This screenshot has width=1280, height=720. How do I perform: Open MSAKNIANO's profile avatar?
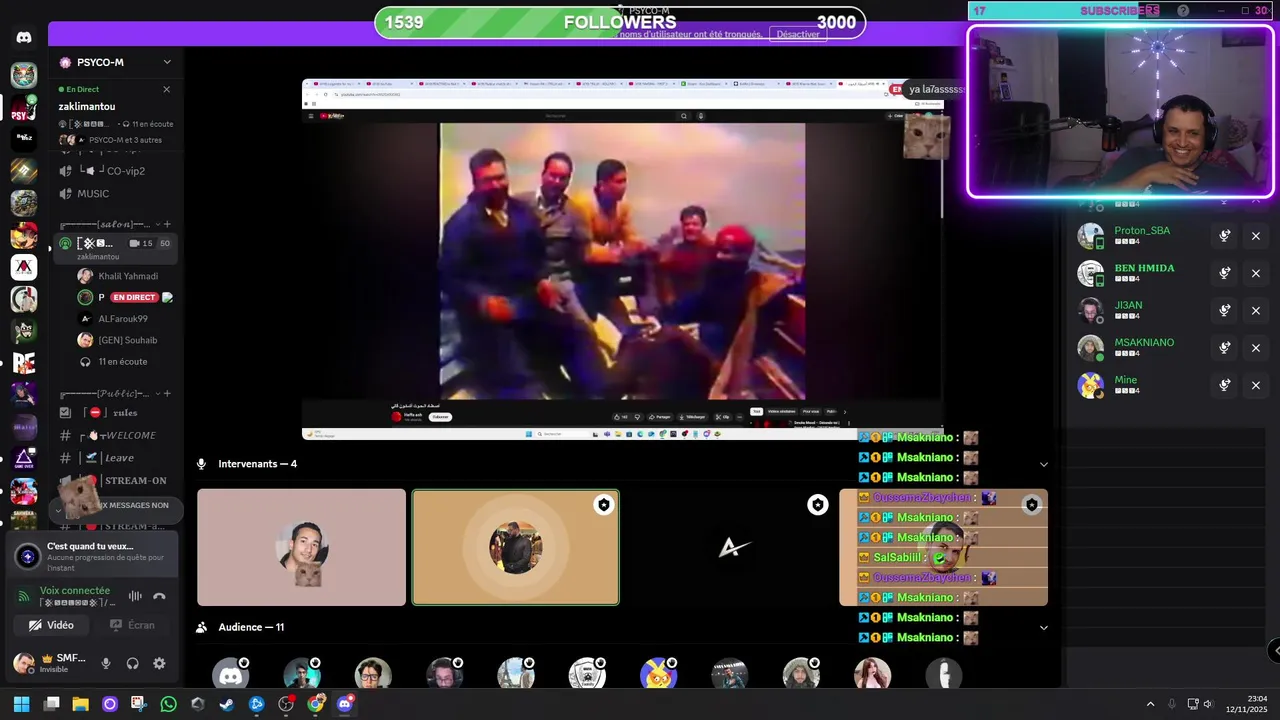[1090, 348]
